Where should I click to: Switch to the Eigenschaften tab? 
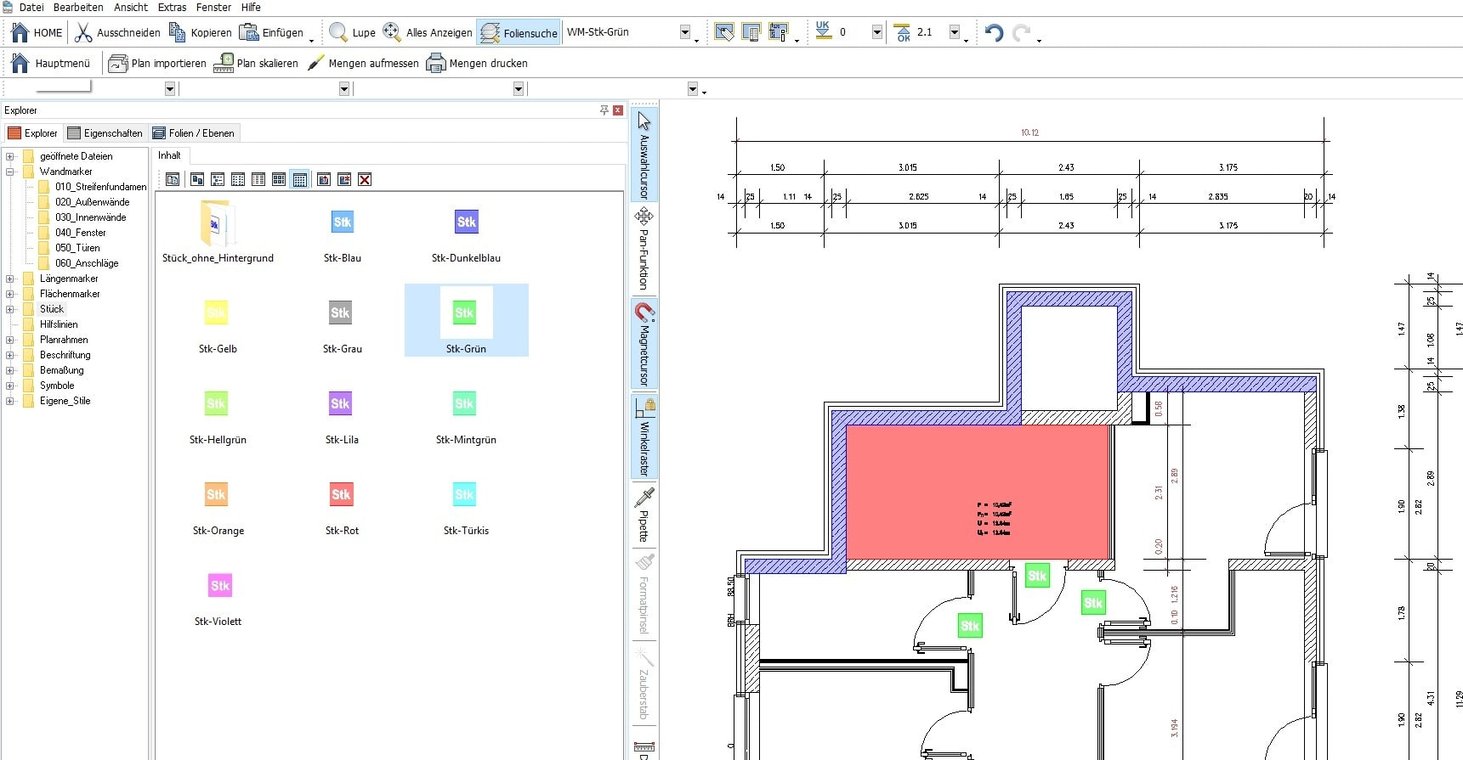tap(105, 133)
